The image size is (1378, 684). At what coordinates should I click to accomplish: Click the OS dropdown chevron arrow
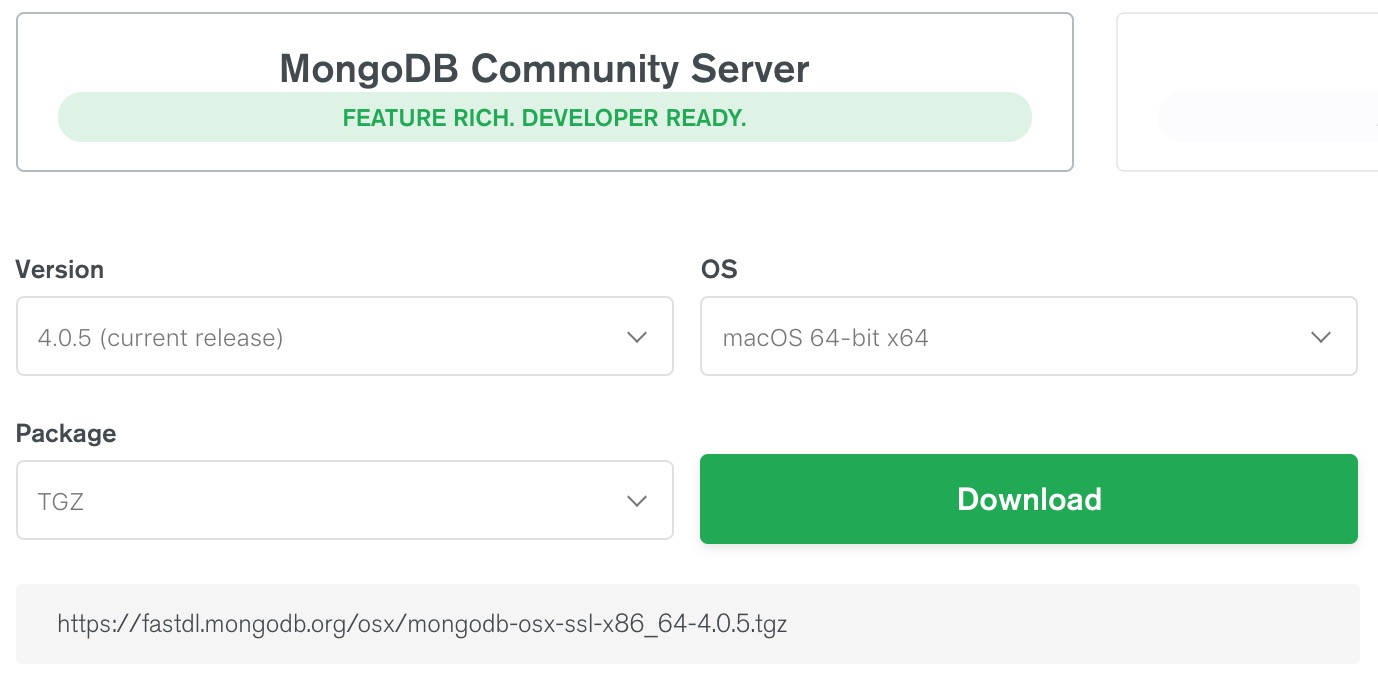click(x=1321, y=337)
